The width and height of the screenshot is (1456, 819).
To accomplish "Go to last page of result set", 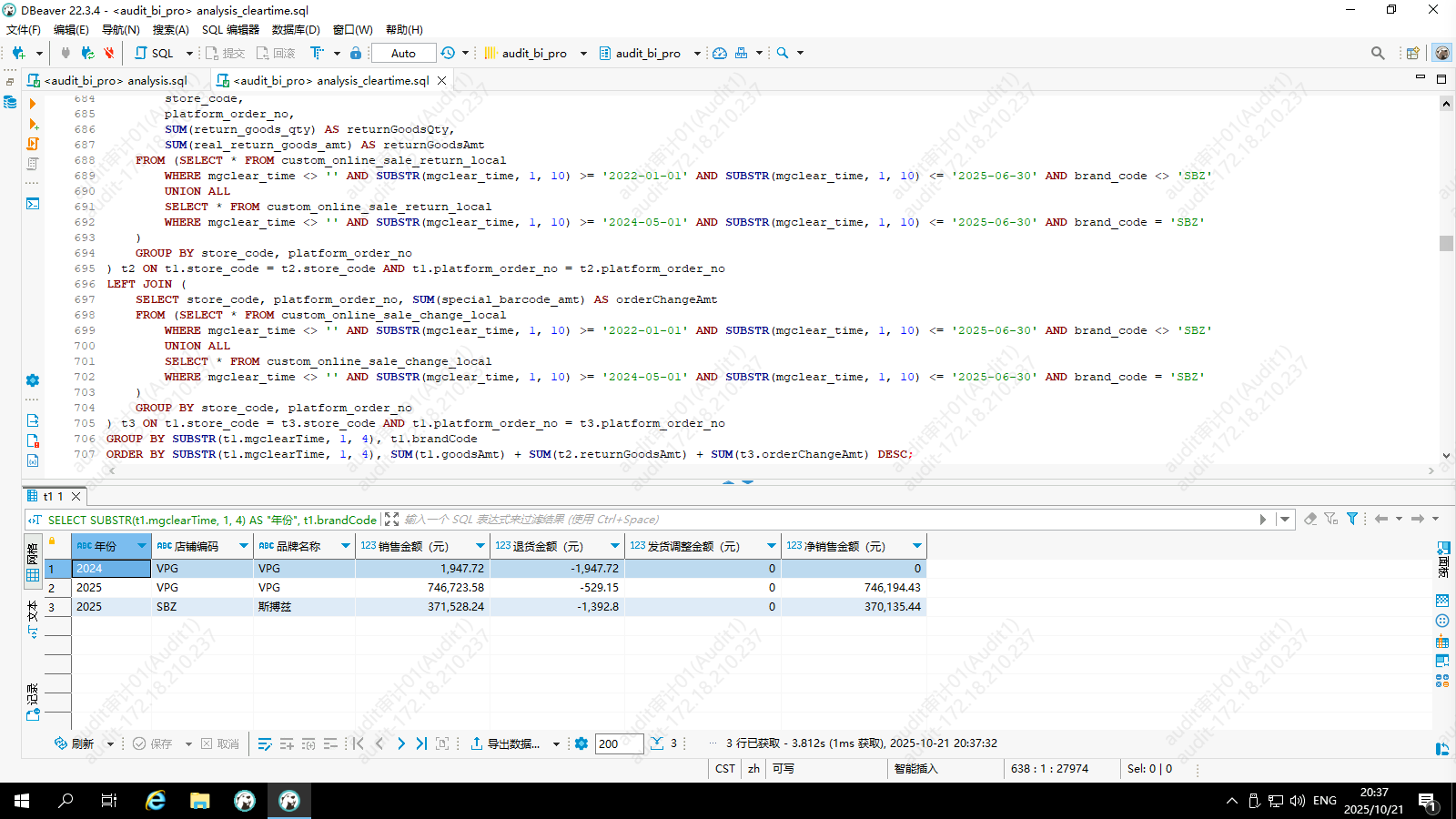I will [x=421, y=743].
